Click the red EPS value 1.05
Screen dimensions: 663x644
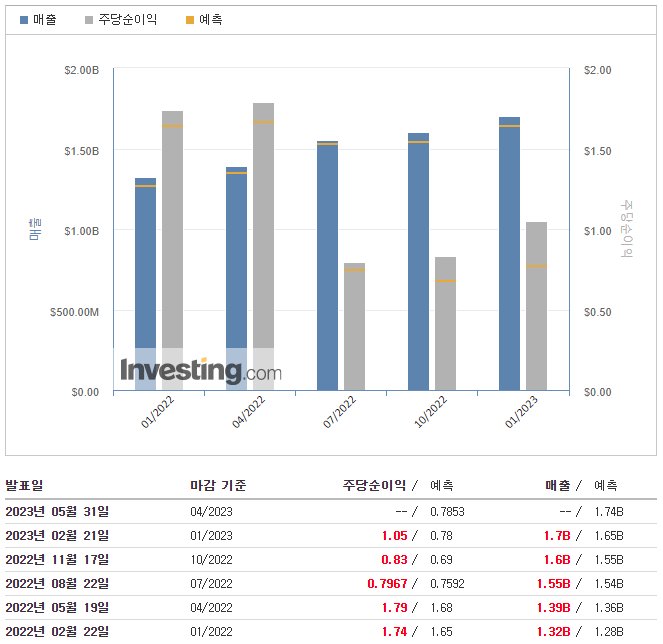click(x=395, y=536)
